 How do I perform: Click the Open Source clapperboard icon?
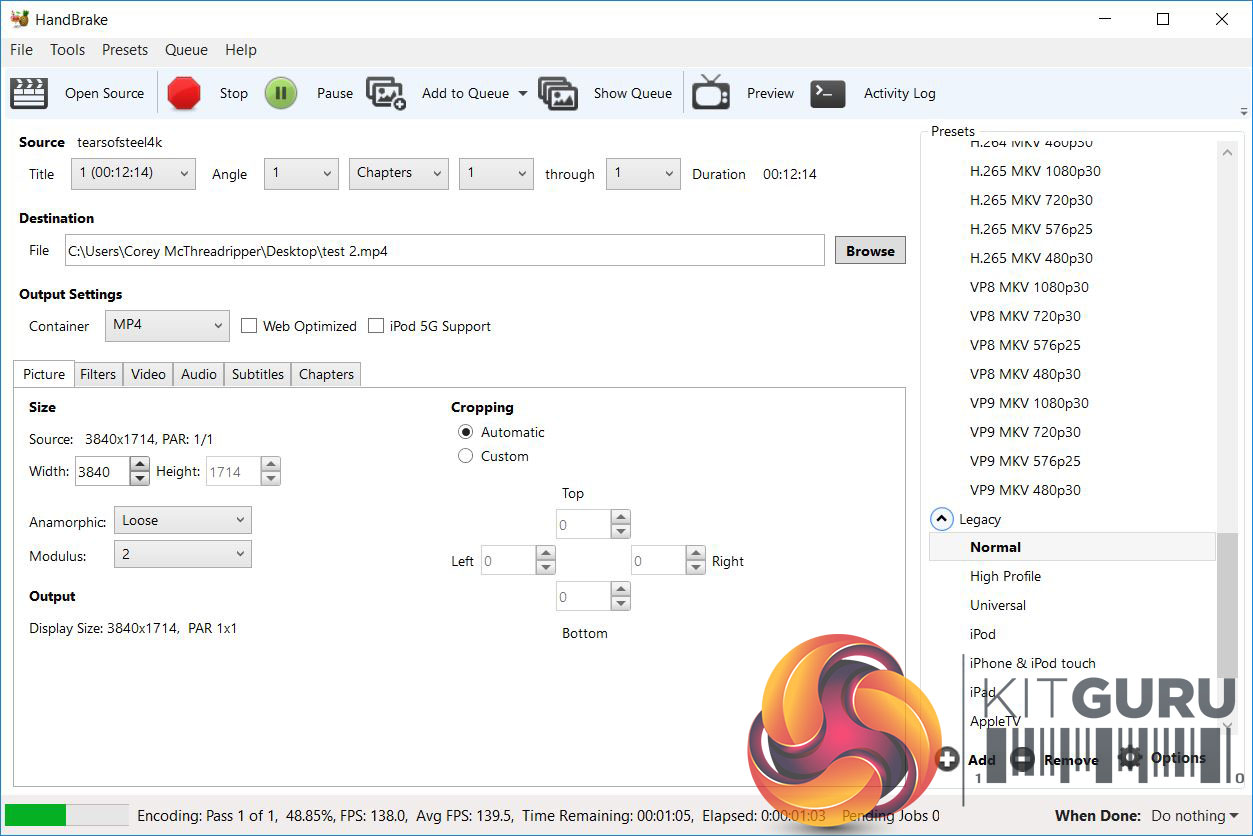coord(29,93)
